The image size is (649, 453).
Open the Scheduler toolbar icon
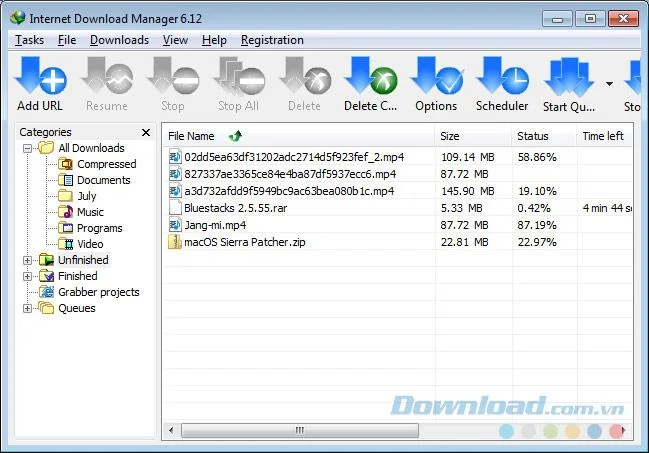pyautogui.click(x=502, y=84)
